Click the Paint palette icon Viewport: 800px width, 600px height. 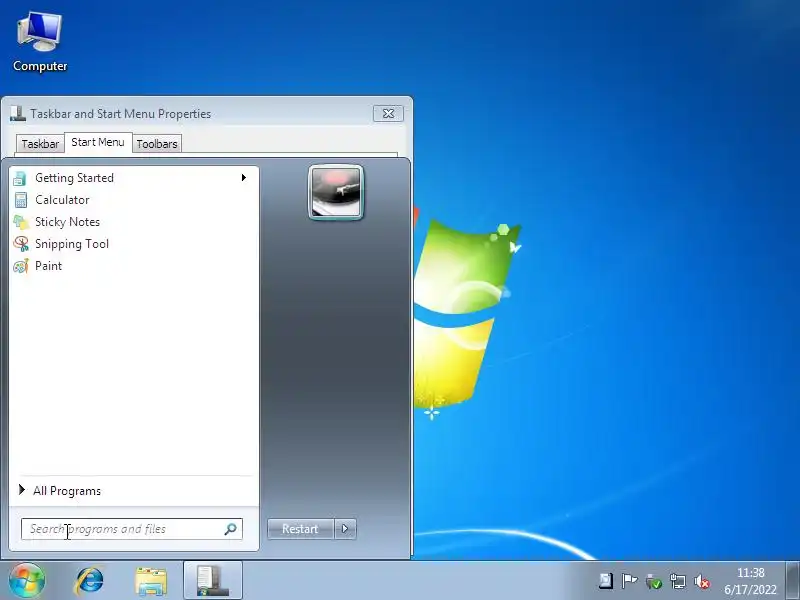21,266
